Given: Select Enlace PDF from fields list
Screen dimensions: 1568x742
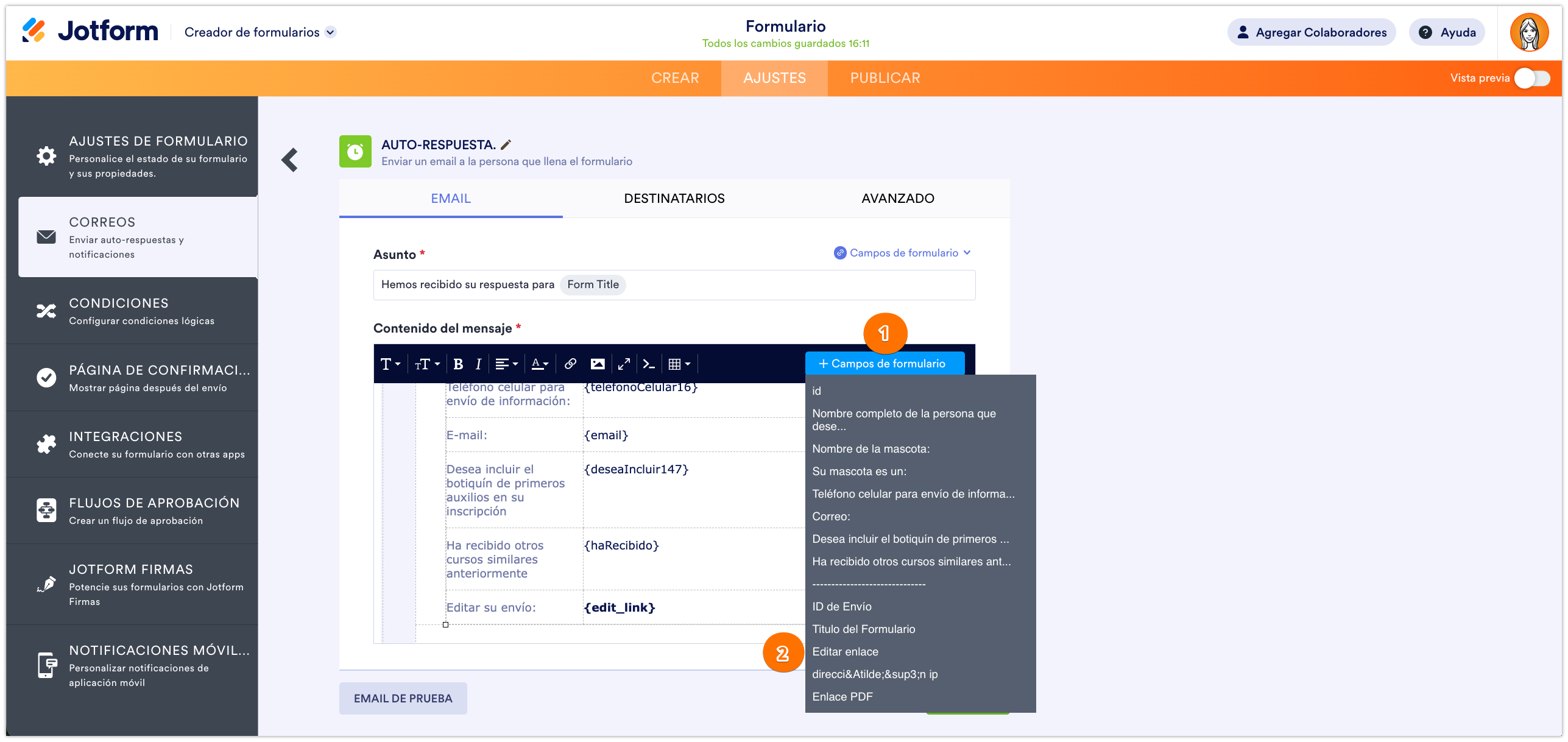Looking at the screenshot, I should click(x=842, y=696).
